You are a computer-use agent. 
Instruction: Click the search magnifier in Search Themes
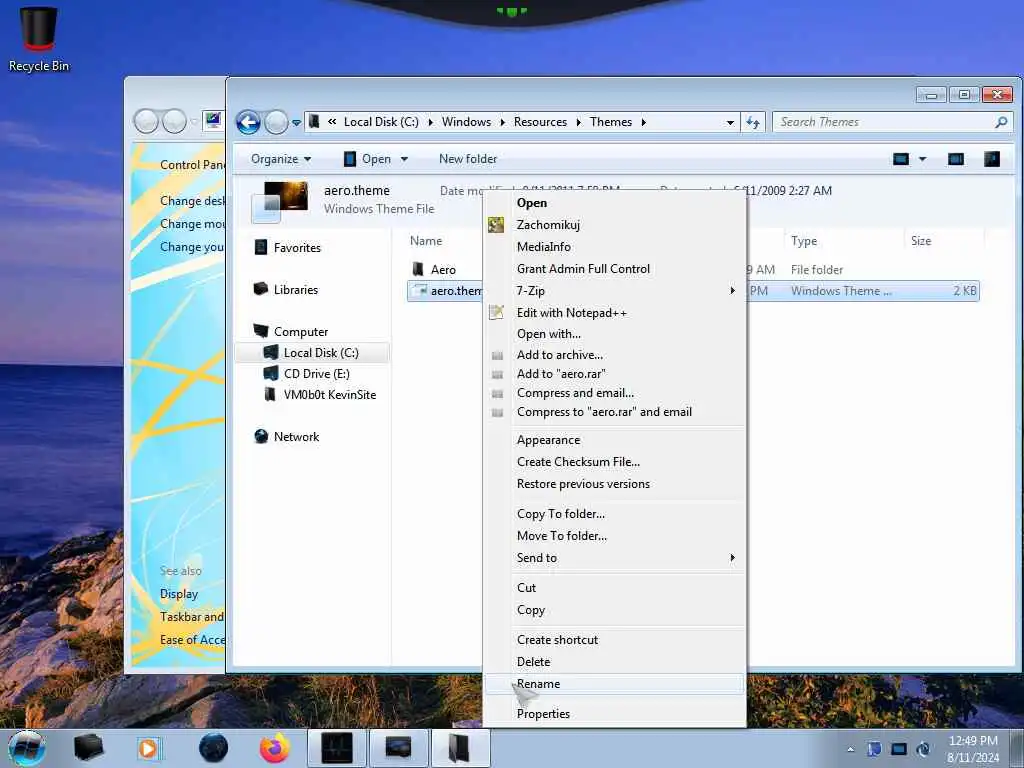click(1000, 122)
